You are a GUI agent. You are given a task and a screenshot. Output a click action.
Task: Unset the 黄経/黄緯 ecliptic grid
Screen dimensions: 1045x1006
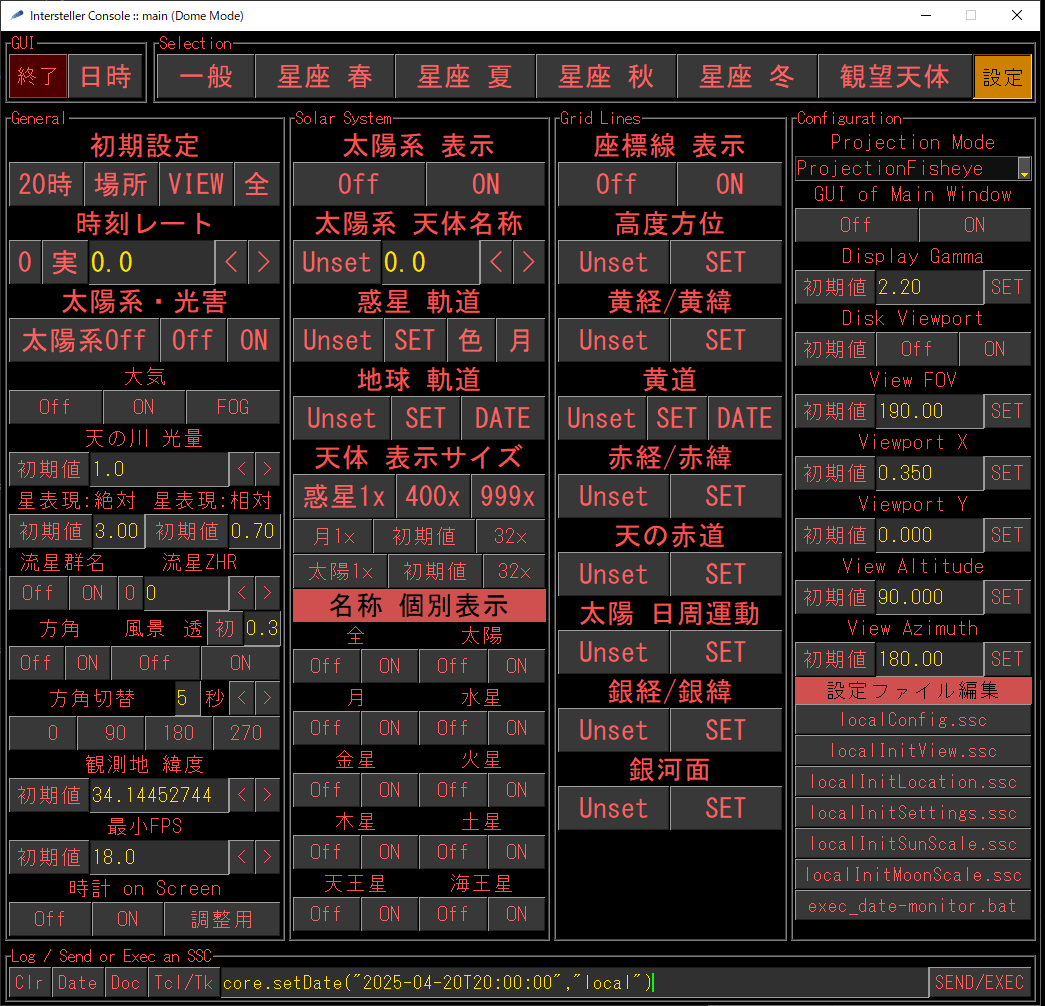tap(613, 340)
